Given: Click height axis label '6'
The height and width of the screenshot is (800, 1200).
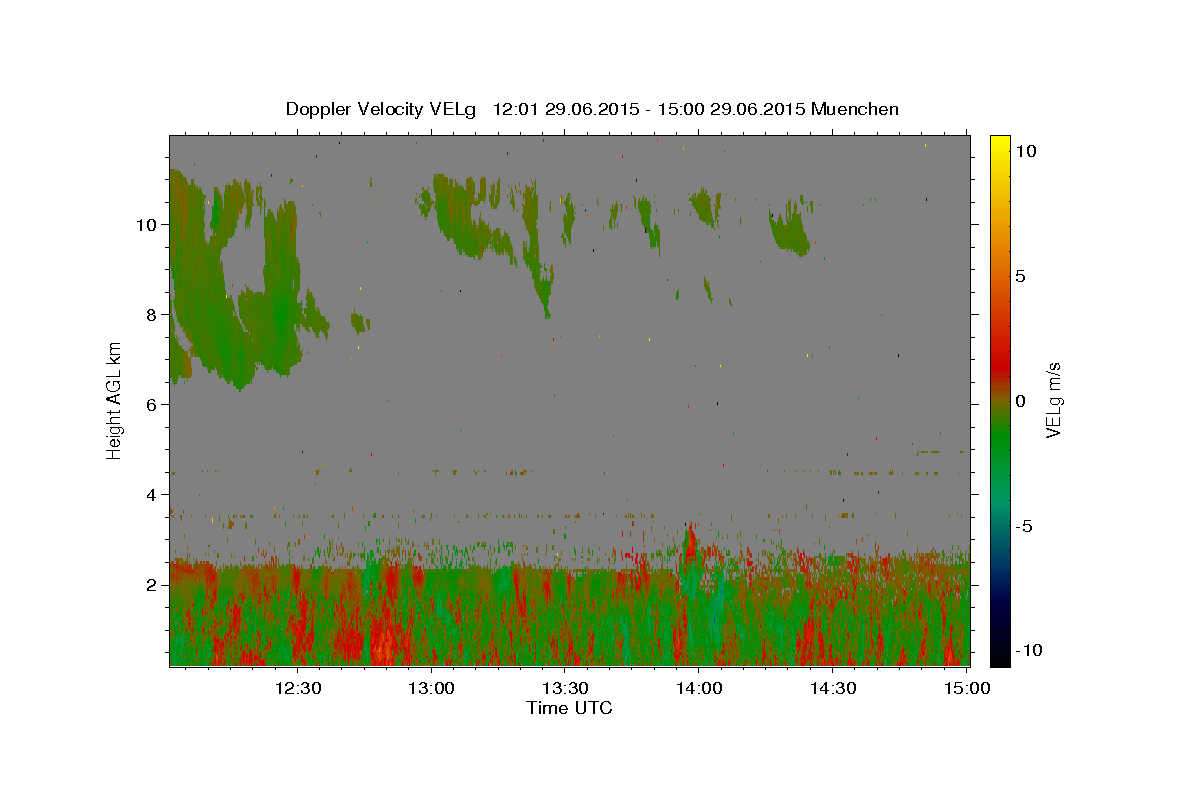Looking at the screenshot, I should click(x=150, y=404).
